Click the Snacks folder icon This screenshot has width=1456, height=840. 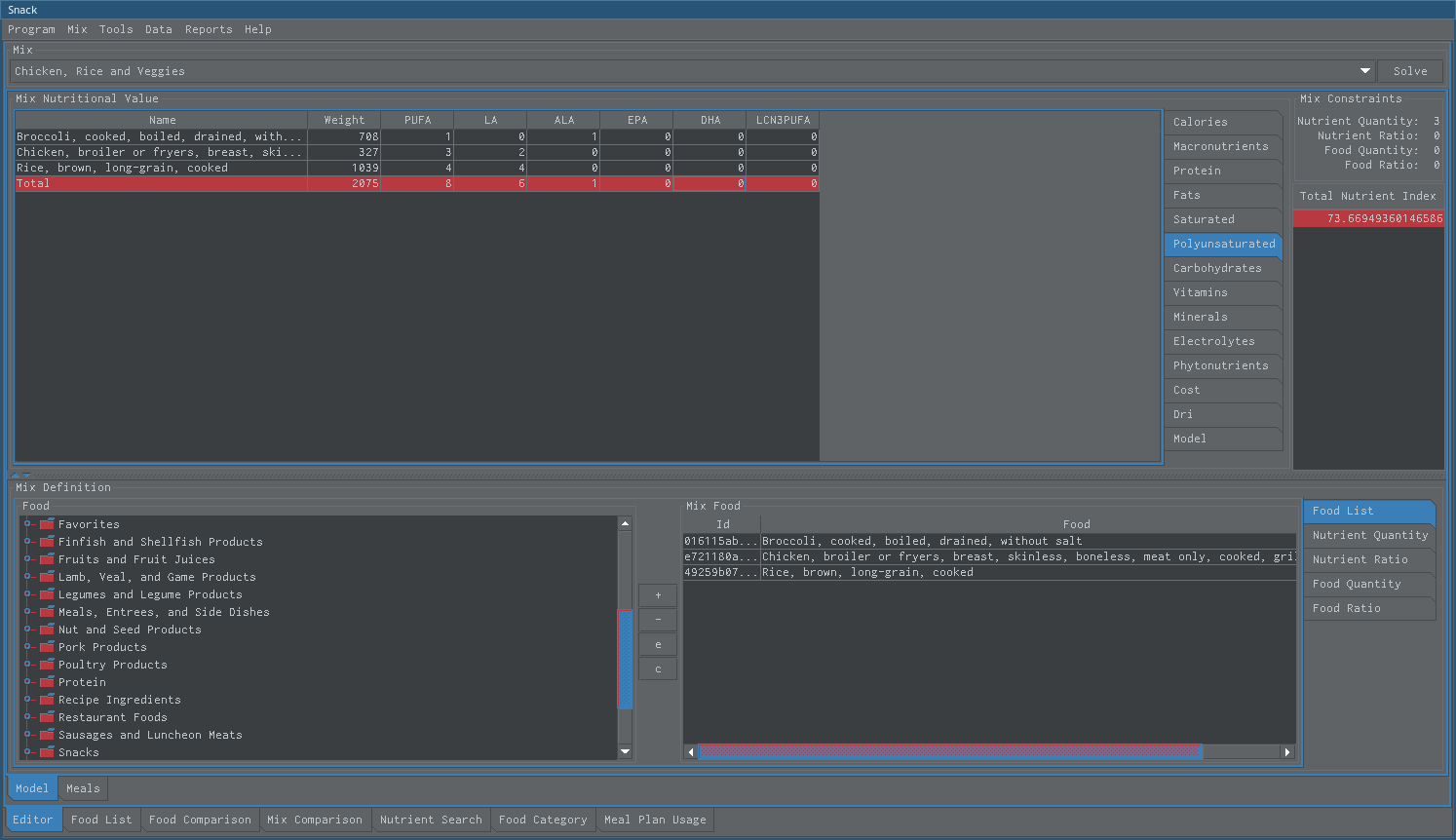click(x=47, y=752)
